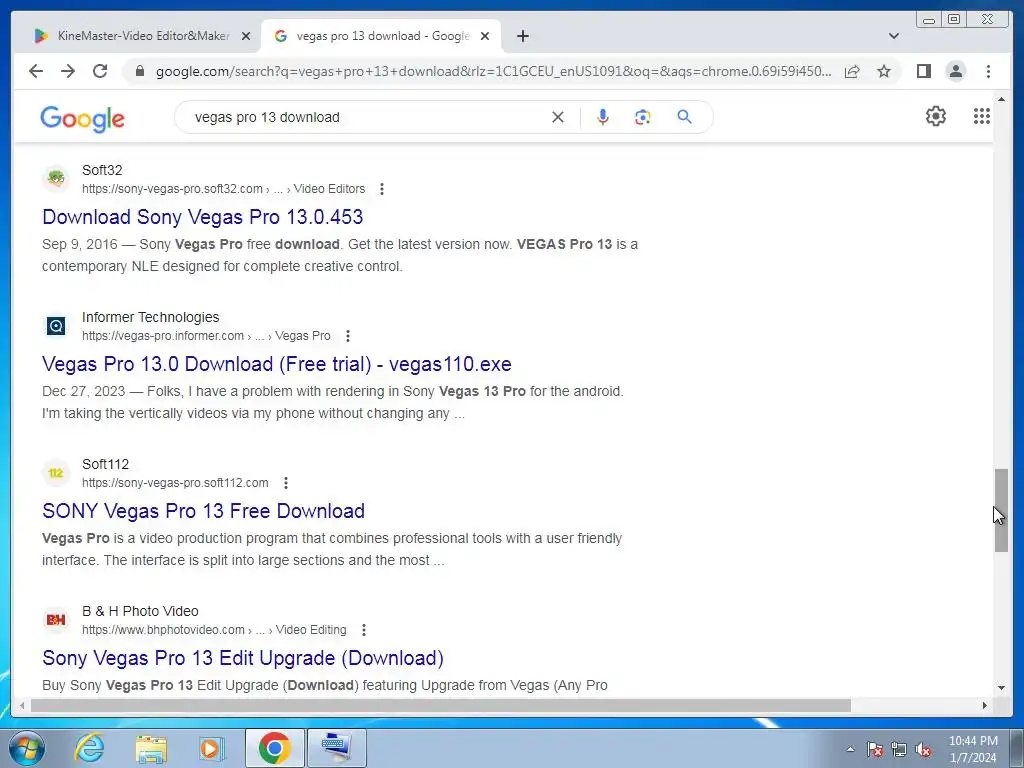The width and height of the screenshot is (1024, 768).
Task: Open Sony Vegas Pro 13 Edit Upgrade link
Action: tap(243, 658)
